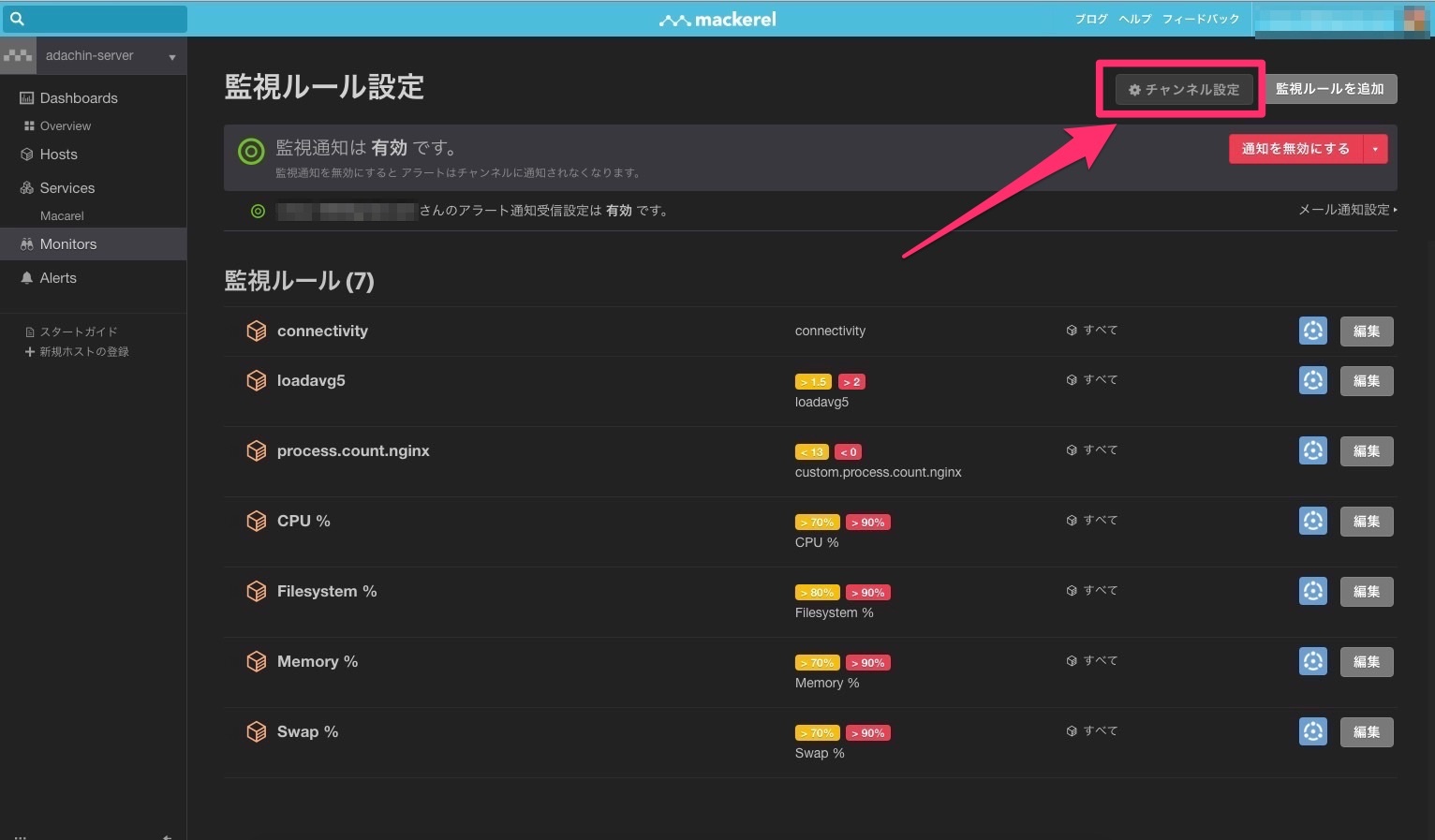Click the cube icon beside Filesystem %
Screen dimensions: 1435x840
(x=256, y=592)
